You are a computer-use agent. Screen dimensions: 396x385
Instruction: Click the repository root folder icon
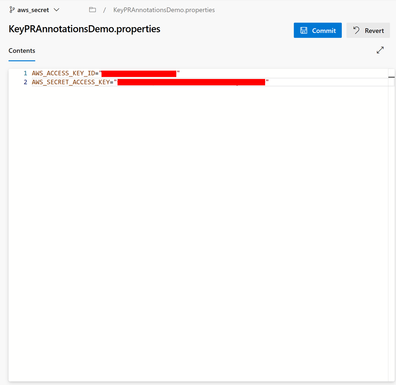(92, 10)
